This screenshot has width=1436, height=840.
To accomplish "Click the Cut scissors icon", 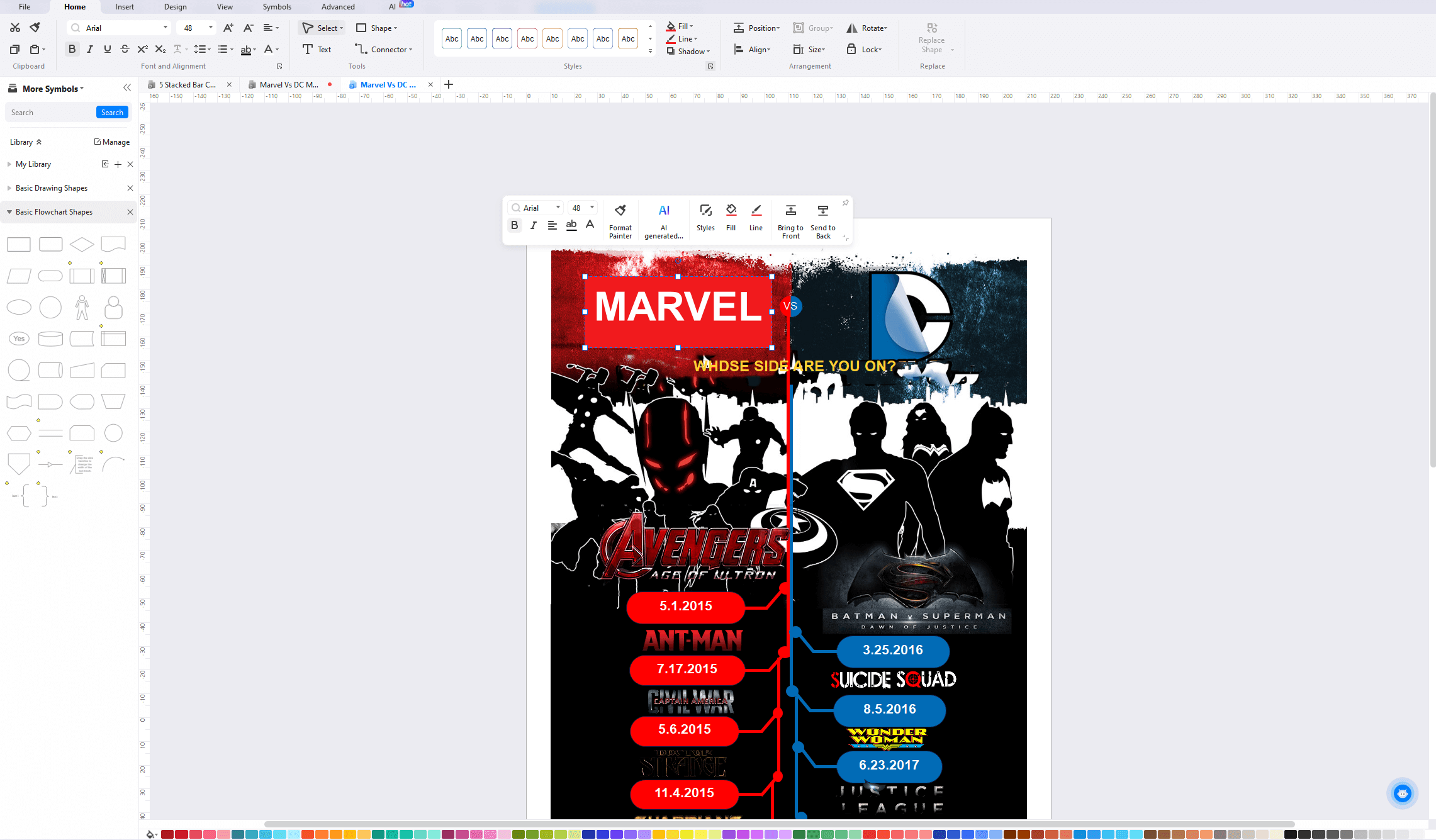I will click(x=15, y=28).
